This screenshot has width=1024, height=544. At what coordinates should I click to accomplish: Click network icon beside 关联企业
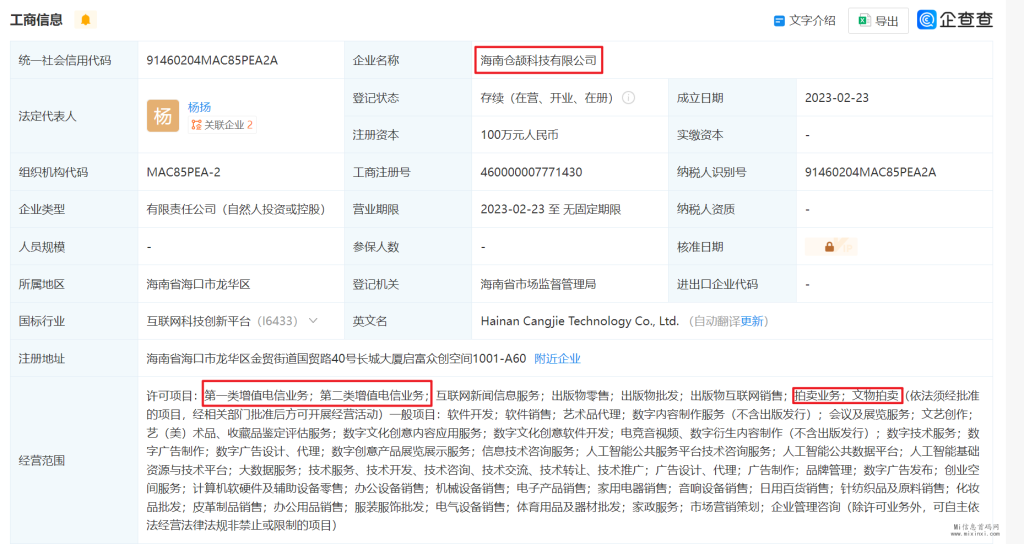click(196, 125)
